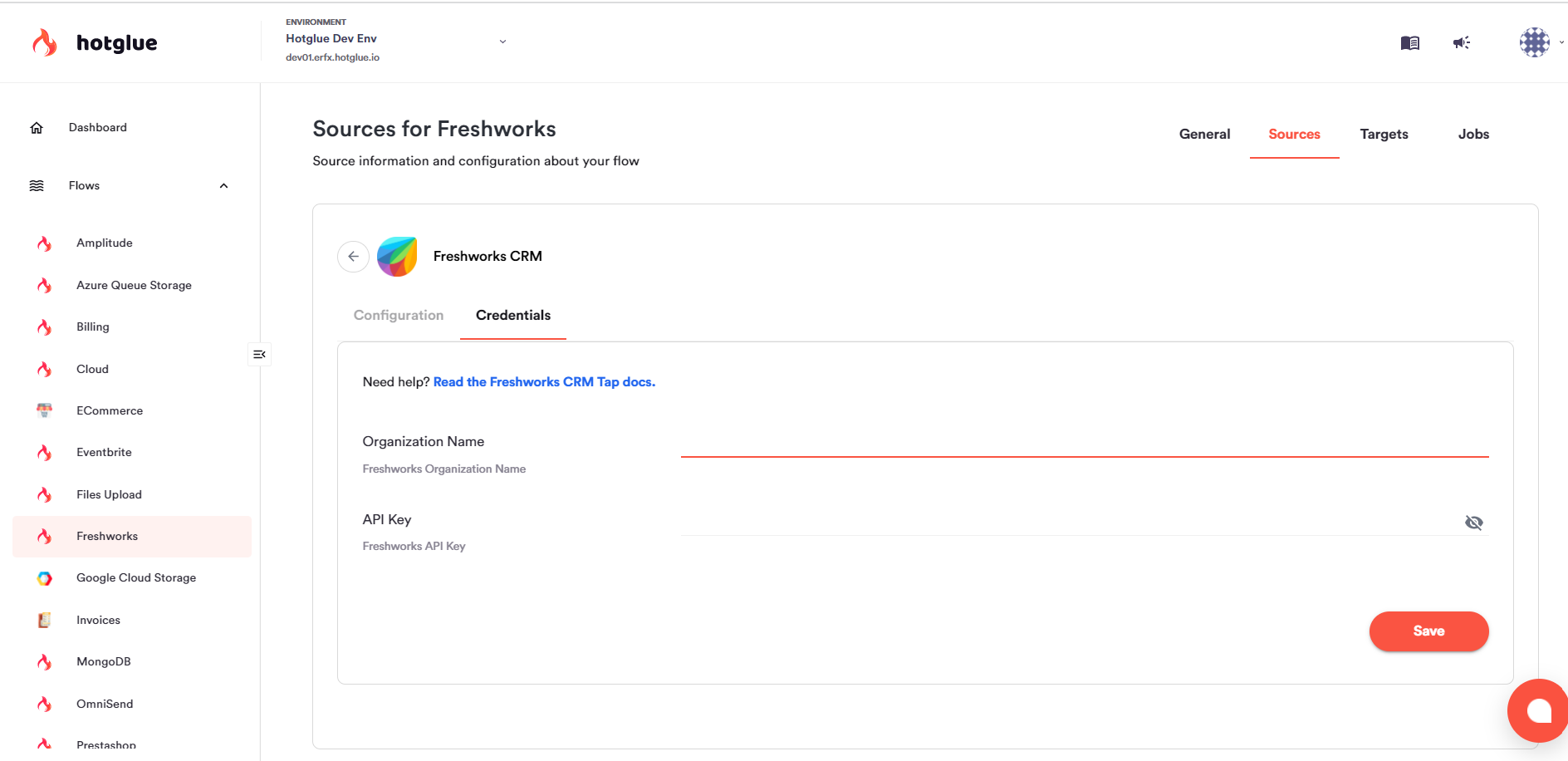Click the Freshworks CRM logo
The height and width of the screenshot is (761, 1568).
397,257
